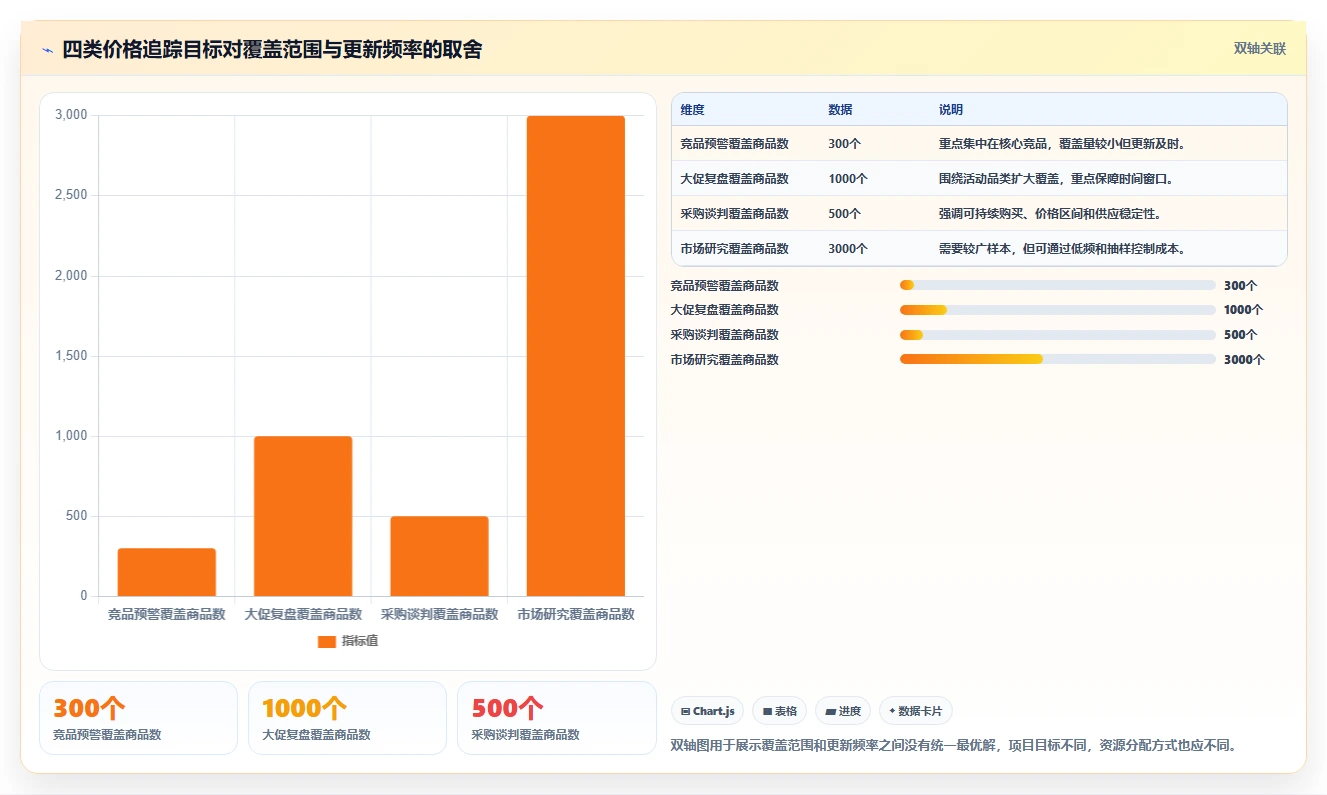The height and width of the screenshot is (795, 1327).
Task: Click the 500个 table data cell
Action: pos(845,214)
